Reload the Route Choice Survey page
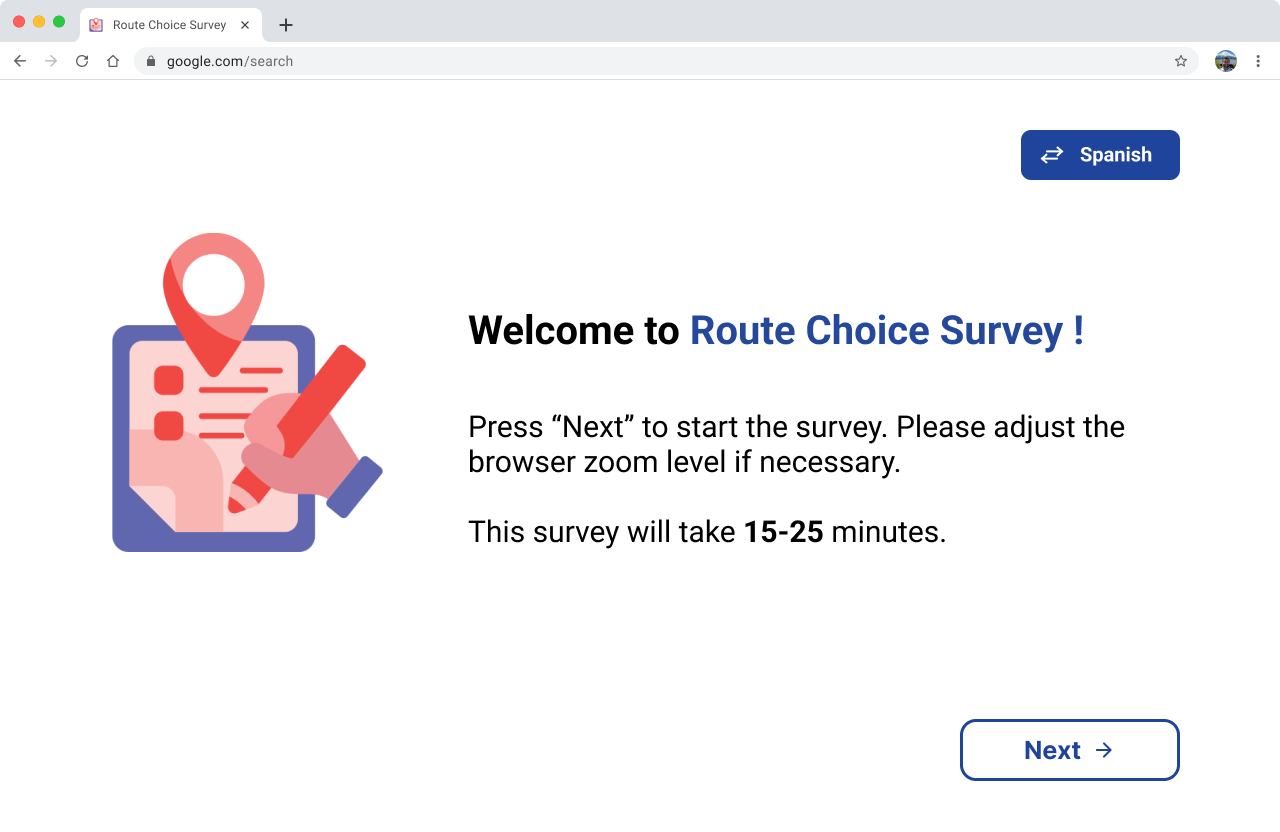 click(82, 61)
